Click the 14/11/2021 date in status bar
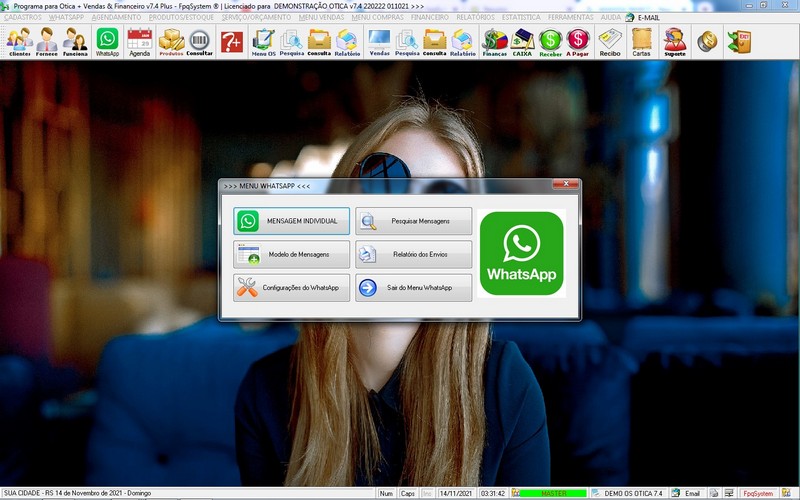Image resolution: width=800 pixels, height=500 pixels. pyautogui.click(x=456, y=493)
